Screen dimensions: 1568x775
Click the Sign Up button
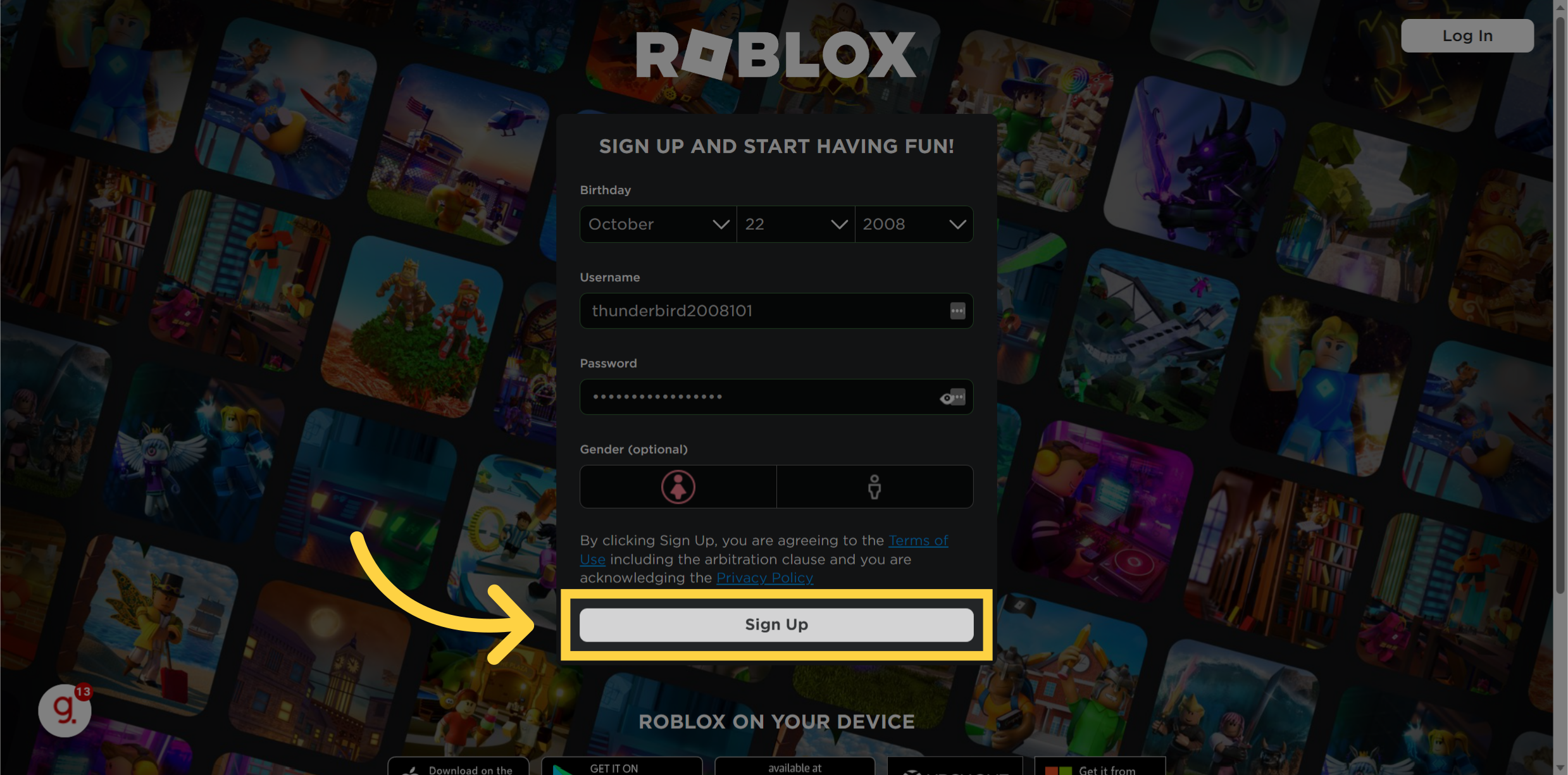click(x=776, y=623)
